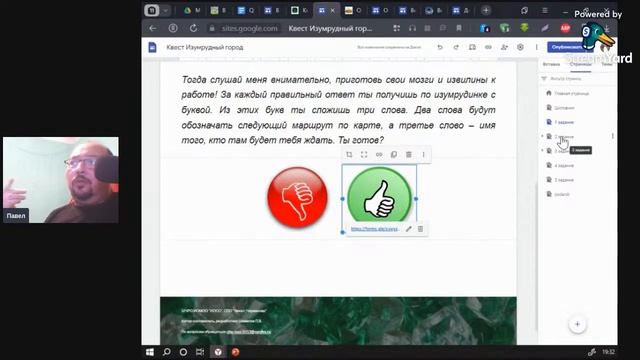Click the Task View taskbar icon

(x=200, y=352)
